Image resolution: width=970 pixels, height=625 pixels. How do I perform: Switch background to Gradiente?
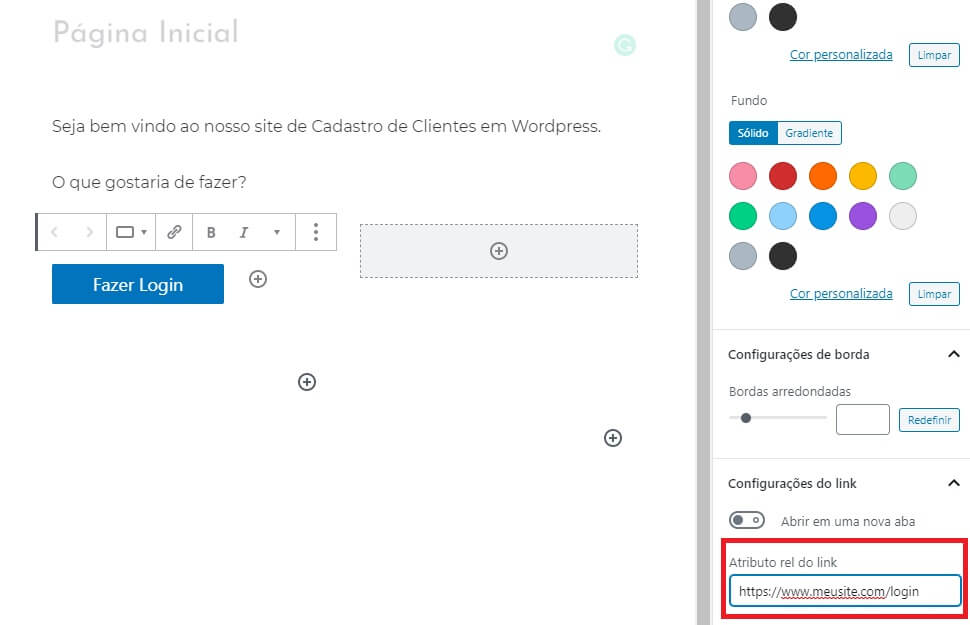tap(809, 132)
